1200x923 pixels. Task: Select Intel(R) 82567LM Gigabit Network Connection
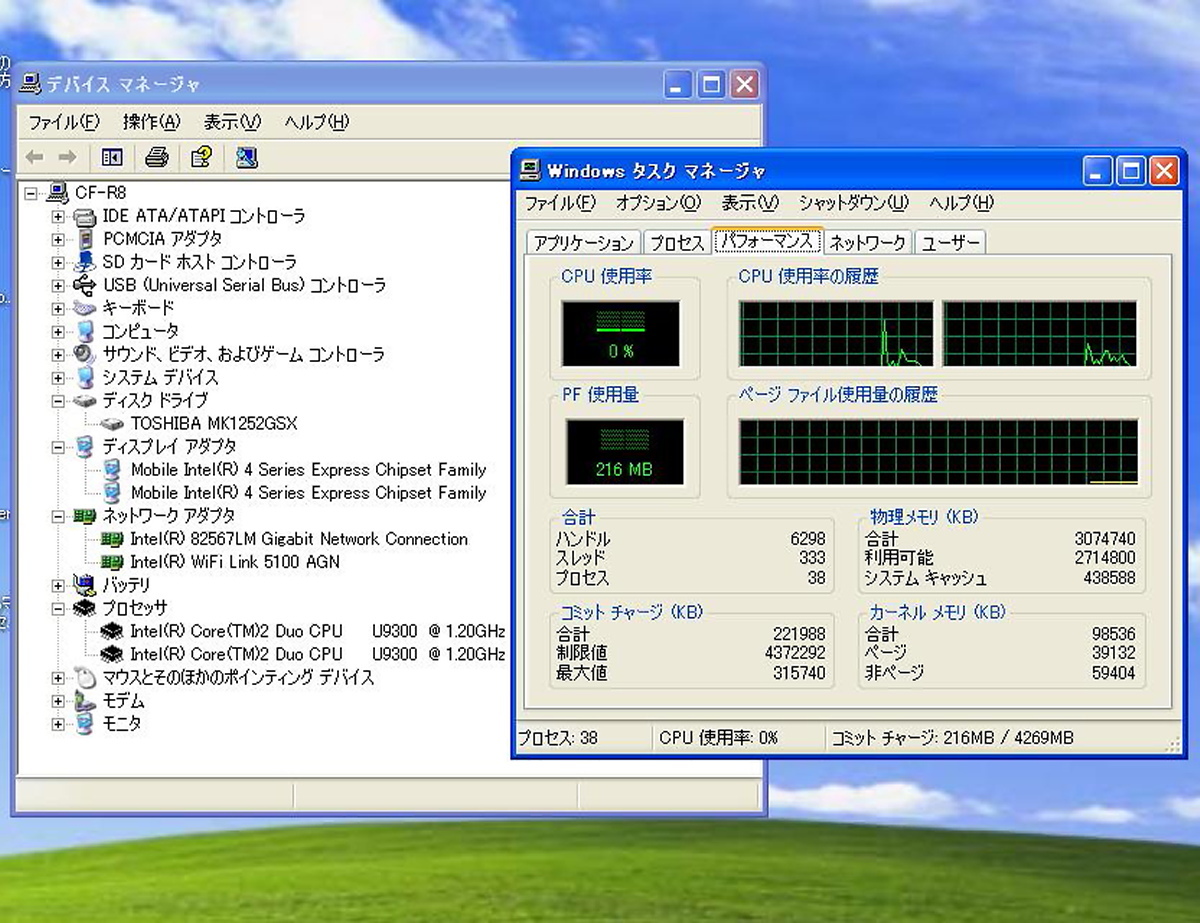click(299, 539)
